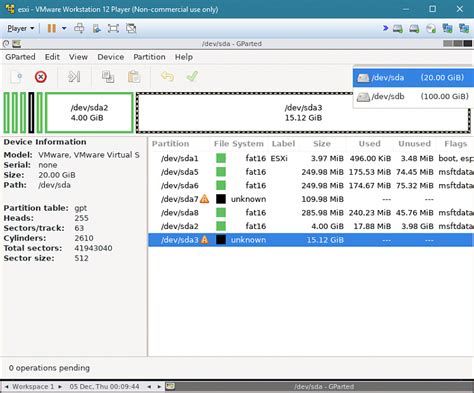Select the /dev/sda2 row in partition table
This screenshot has width=474, height=393.
point(311,226)
